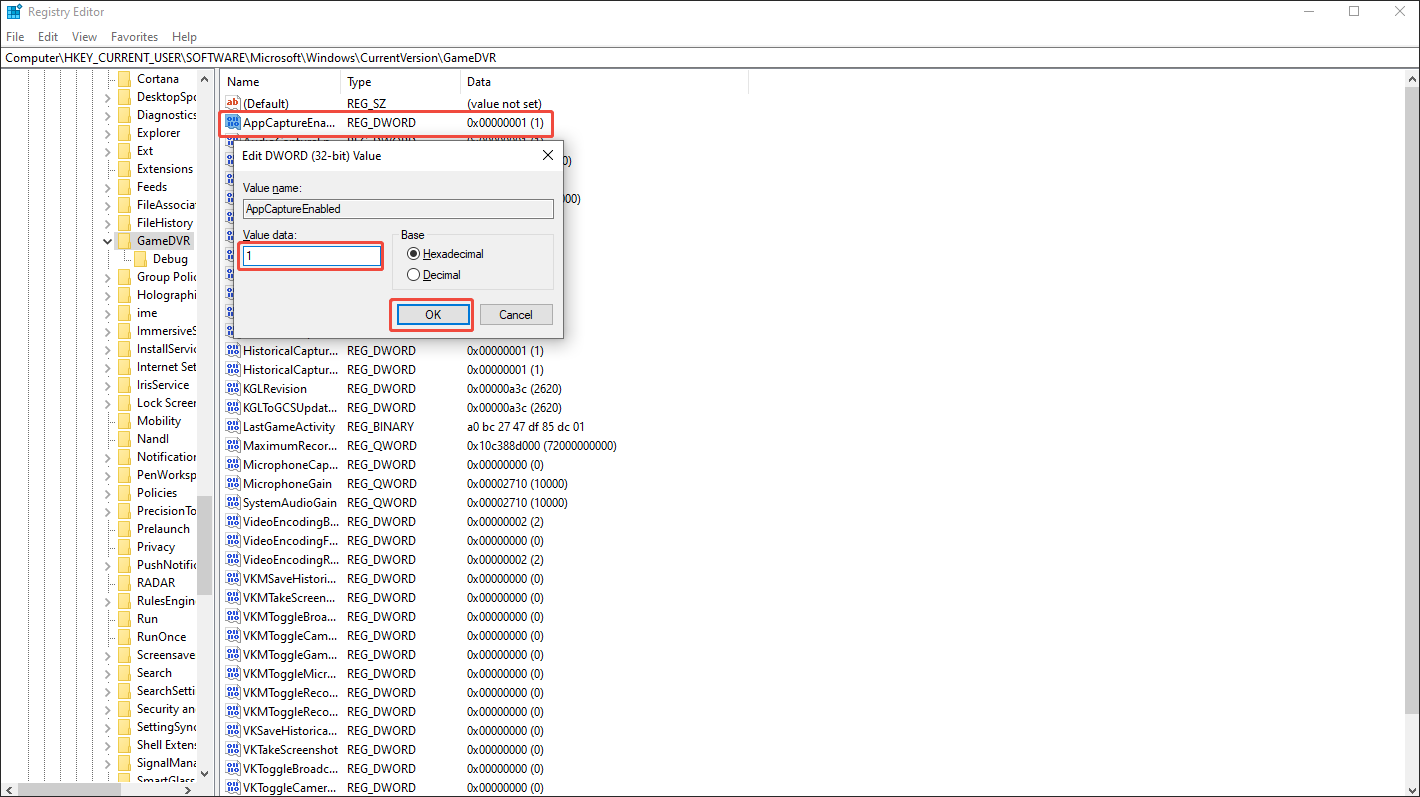The width and height of the screenshot is (1420, 797).
Task: Click inside the Value data field
Action: tap(310, 255)
